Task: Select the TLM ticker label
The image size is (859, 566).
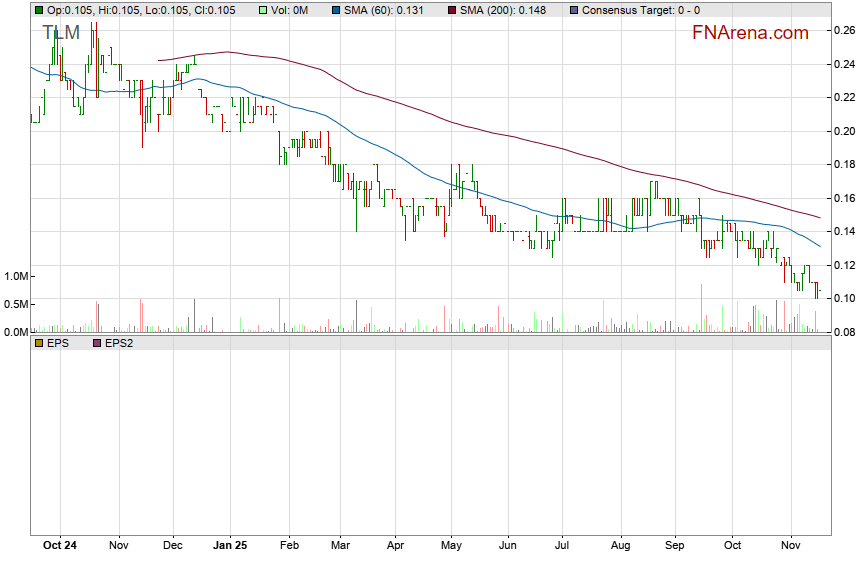Action: coord(61,33)
